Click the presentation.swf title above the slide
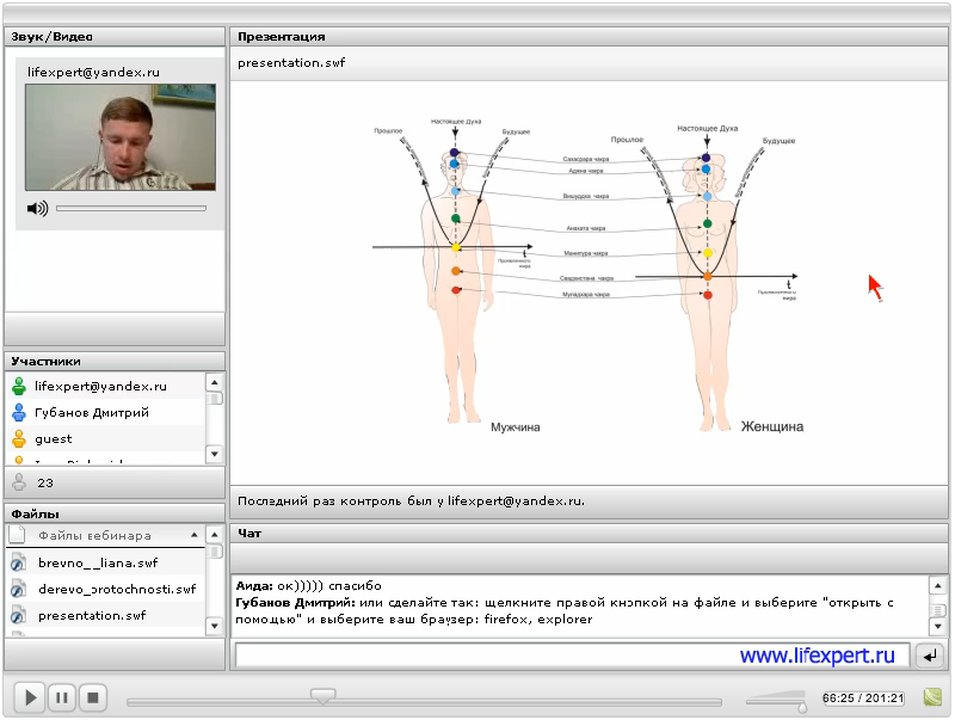 point(291,63)
